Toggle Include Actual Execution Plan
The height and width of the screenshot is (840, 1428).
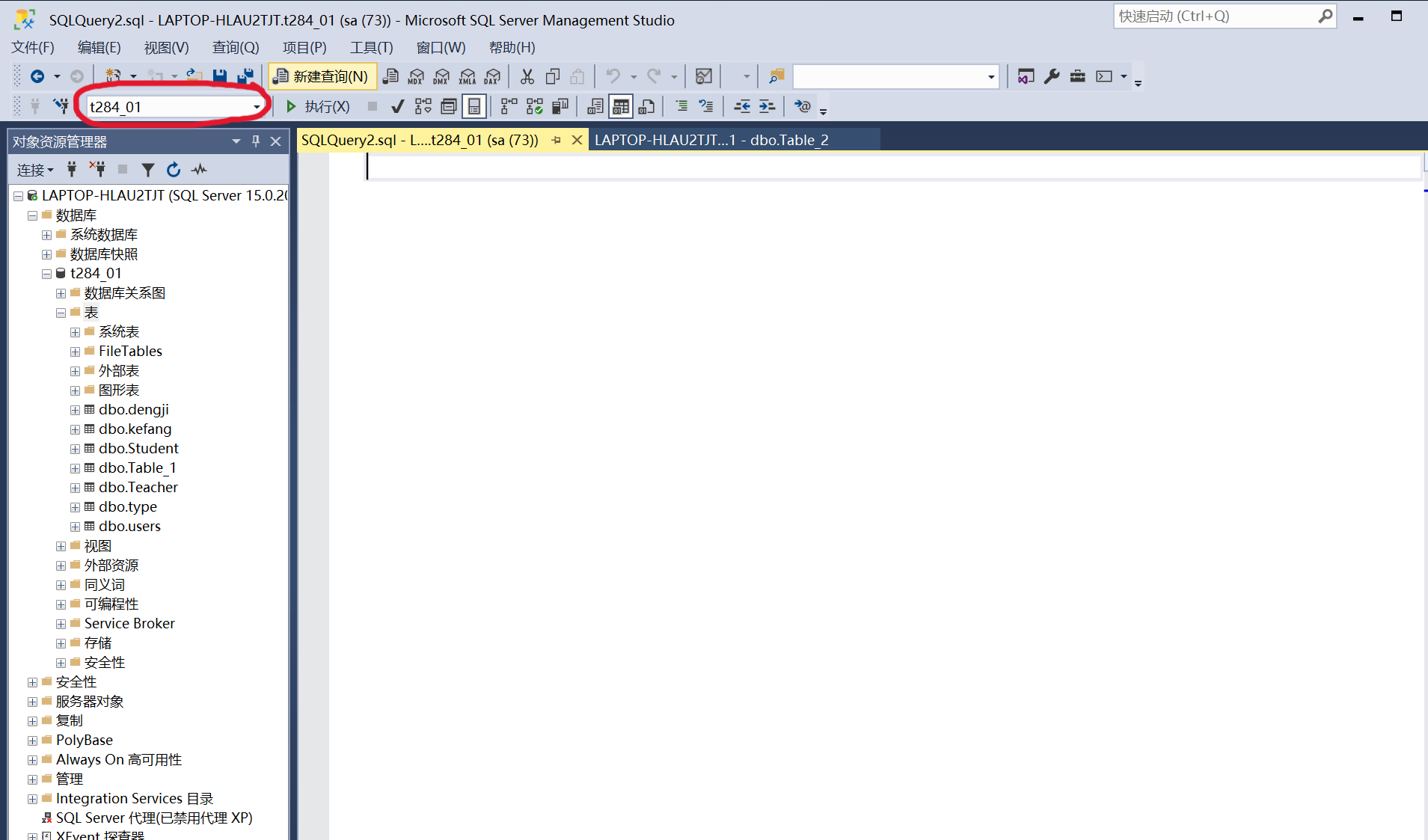pyautogui.click(x=509, y=106)
